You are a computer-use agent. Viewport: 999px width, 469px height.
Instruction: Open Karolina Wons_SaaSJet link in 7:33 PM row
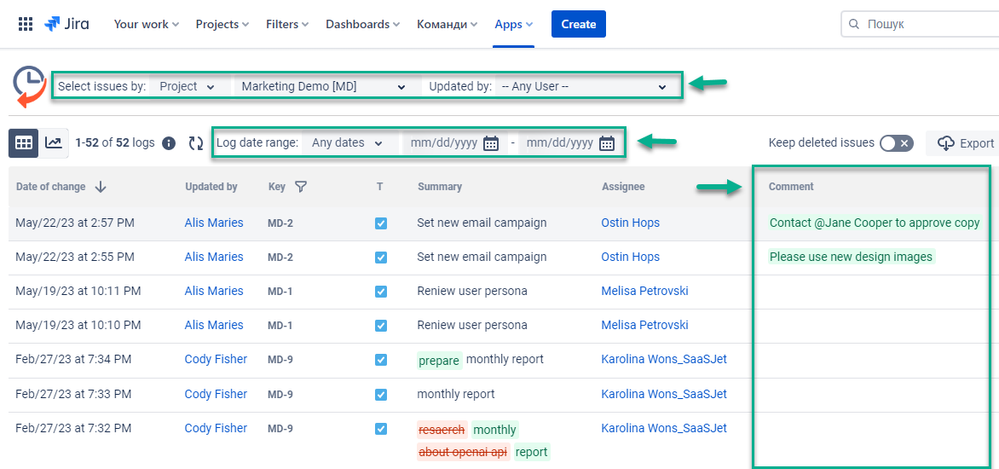coord(664,394)
